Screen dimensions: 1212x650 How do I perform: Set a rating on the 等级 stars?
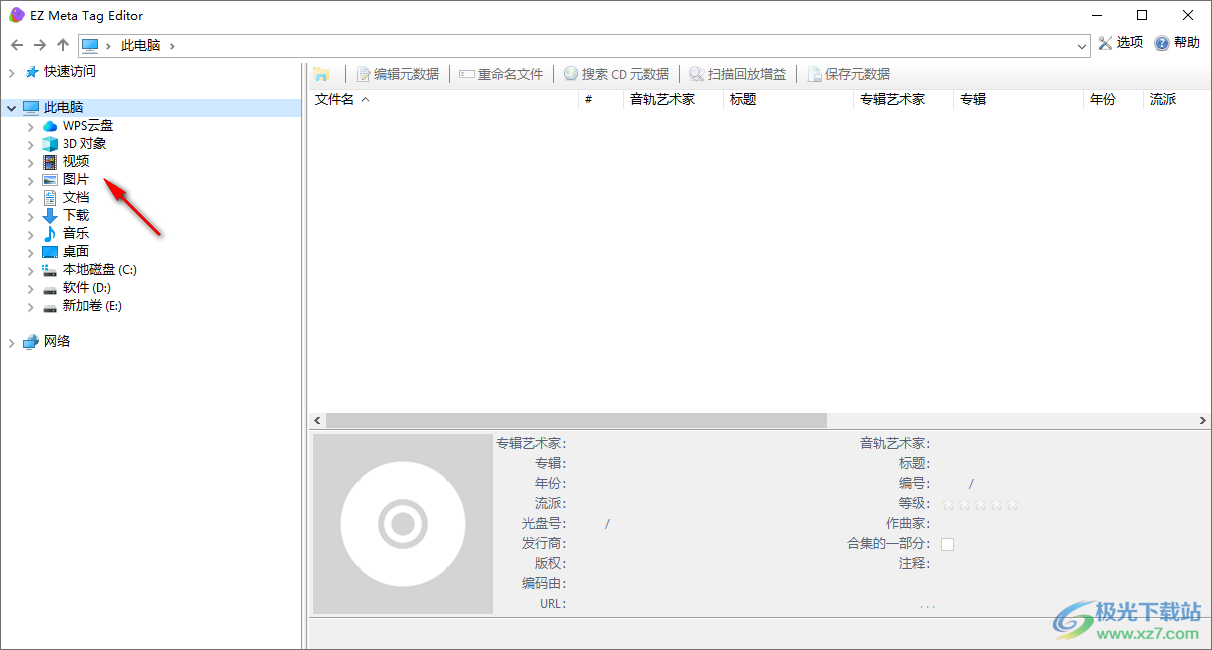pyautogui.click(x=980, y=504)
